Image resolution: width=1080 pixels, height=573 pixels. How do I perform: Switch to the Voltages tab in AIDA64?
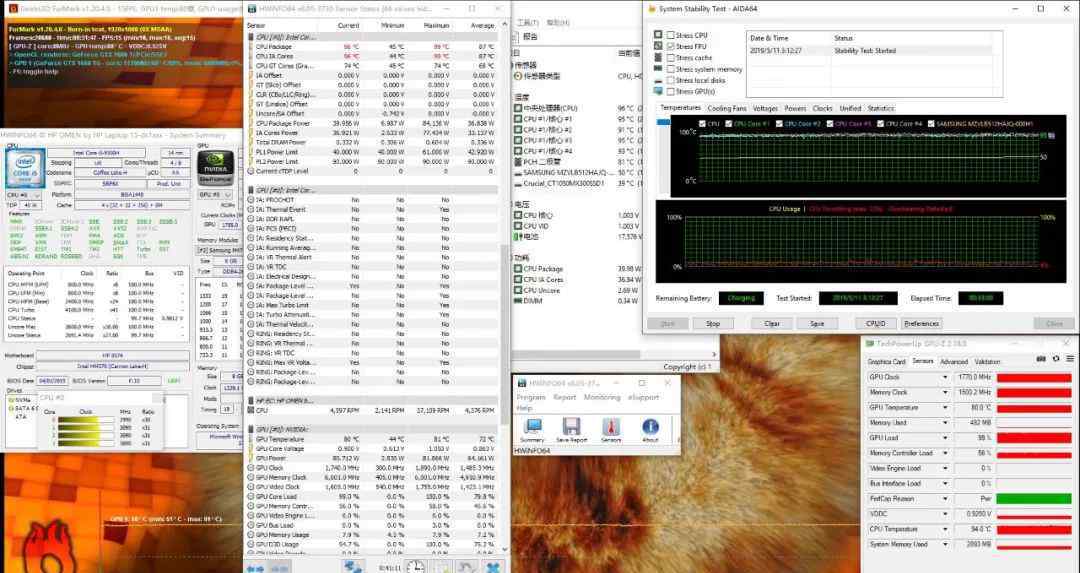765,108
